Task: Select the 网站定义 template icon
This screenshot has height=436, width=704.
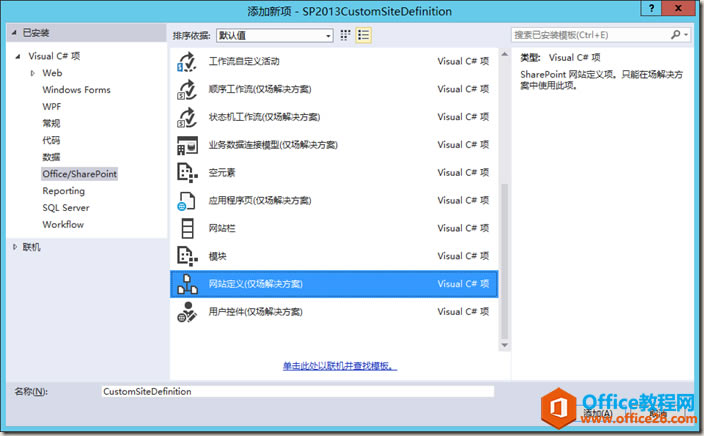Action: (187, 284)
